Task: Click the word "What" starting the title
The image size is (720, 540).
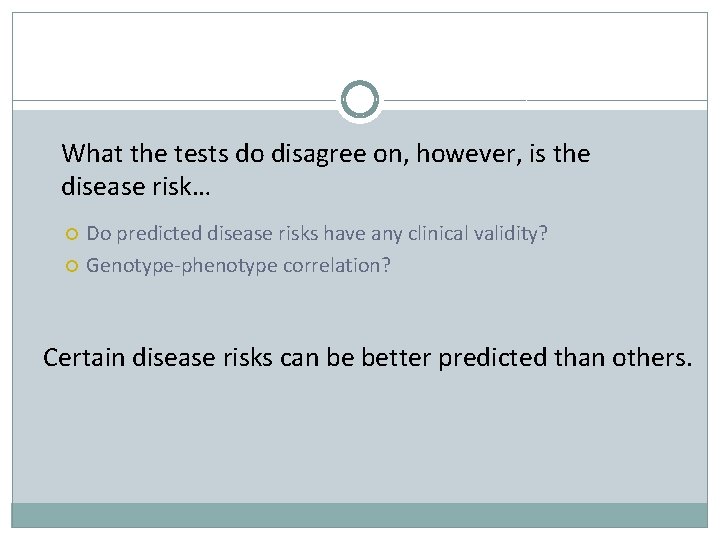Action: [x=88, y=154]
